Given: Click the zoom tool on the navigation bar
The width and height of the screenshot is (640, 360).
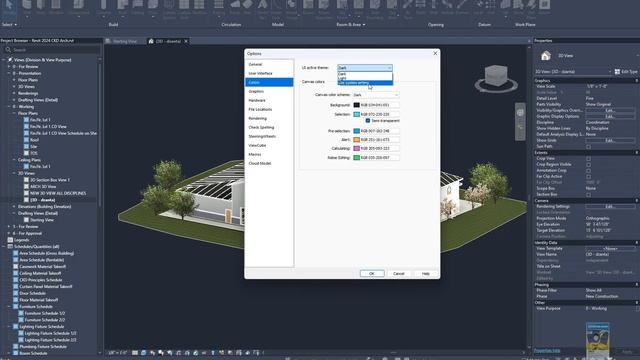Looking at the screenshot, I should point(520,127).
